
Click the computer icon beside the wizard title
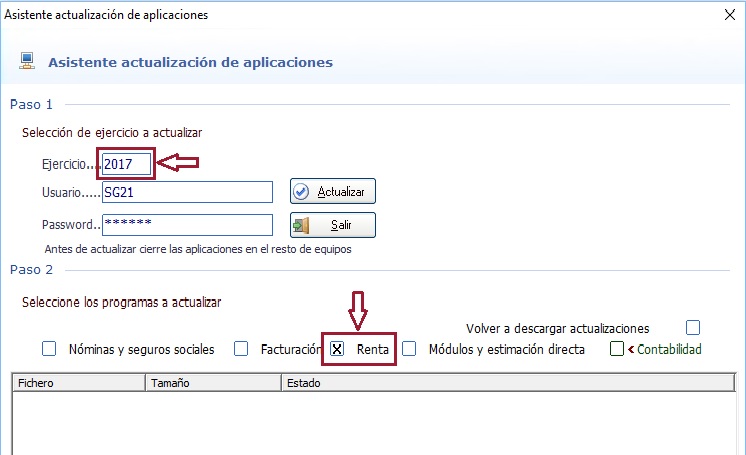pyautogui.click(x=27, y=61)
